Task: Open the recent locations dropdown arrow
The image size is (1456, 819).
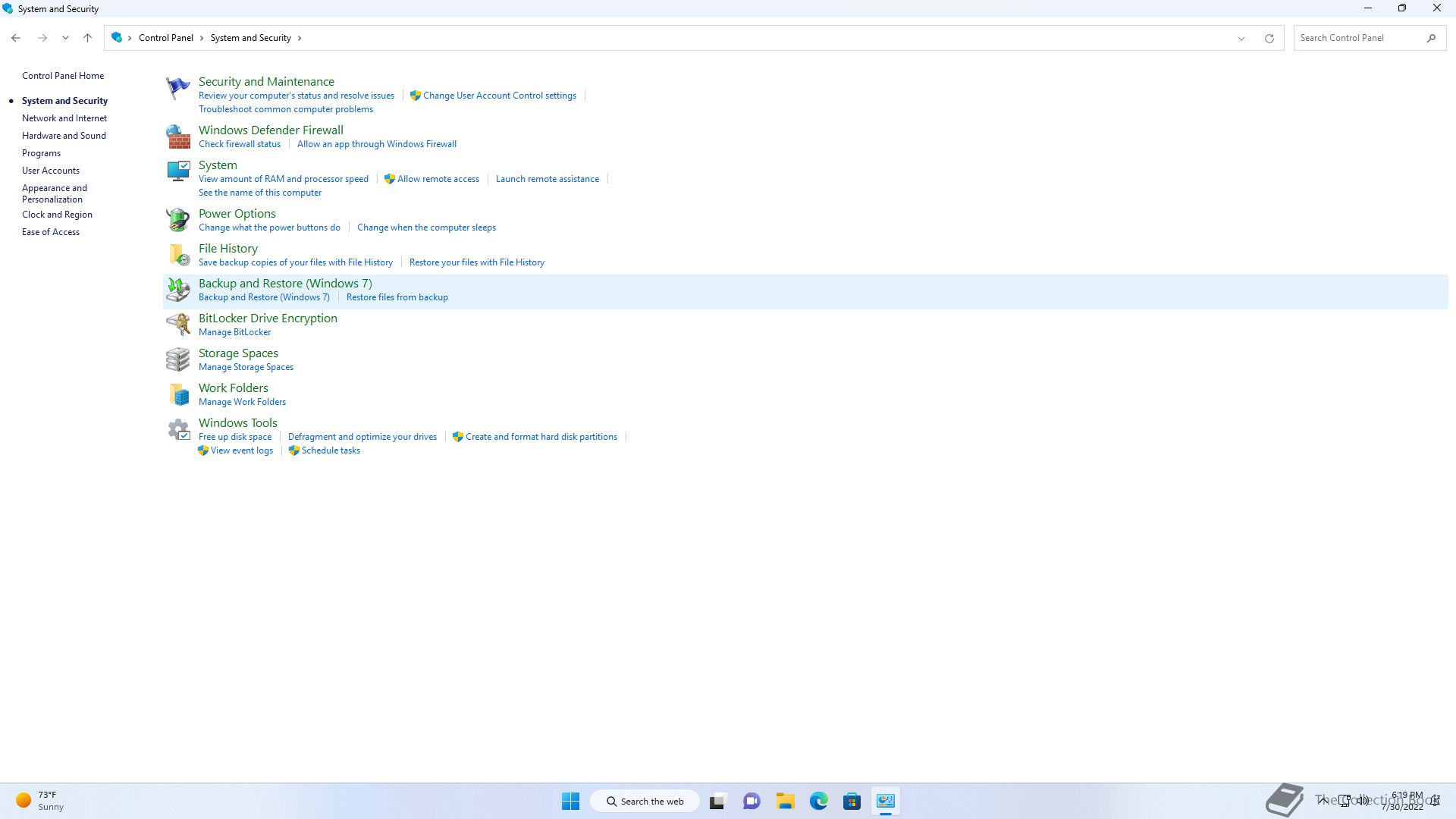Action: point(65,38)
